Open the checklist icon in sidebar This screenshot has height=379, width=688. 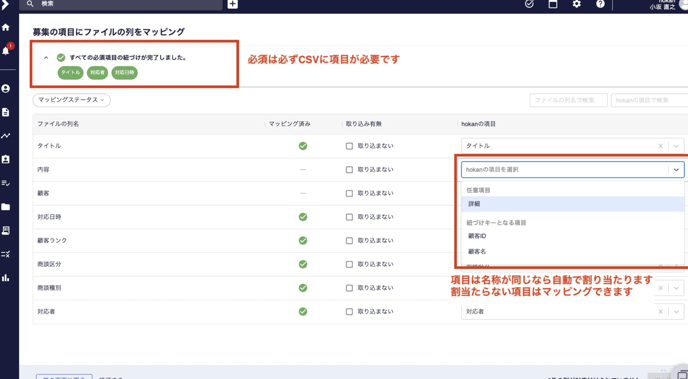[6, 183]
